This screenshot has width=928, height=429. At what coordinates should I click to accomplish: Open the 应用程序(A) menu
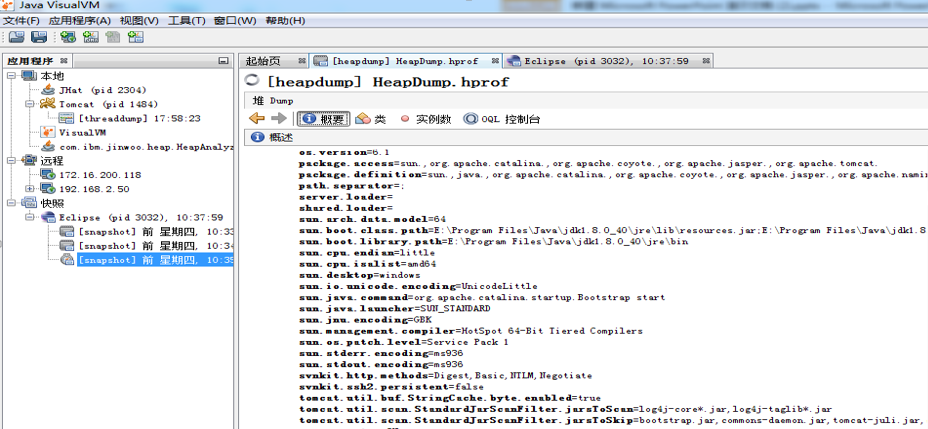(79, 21)
